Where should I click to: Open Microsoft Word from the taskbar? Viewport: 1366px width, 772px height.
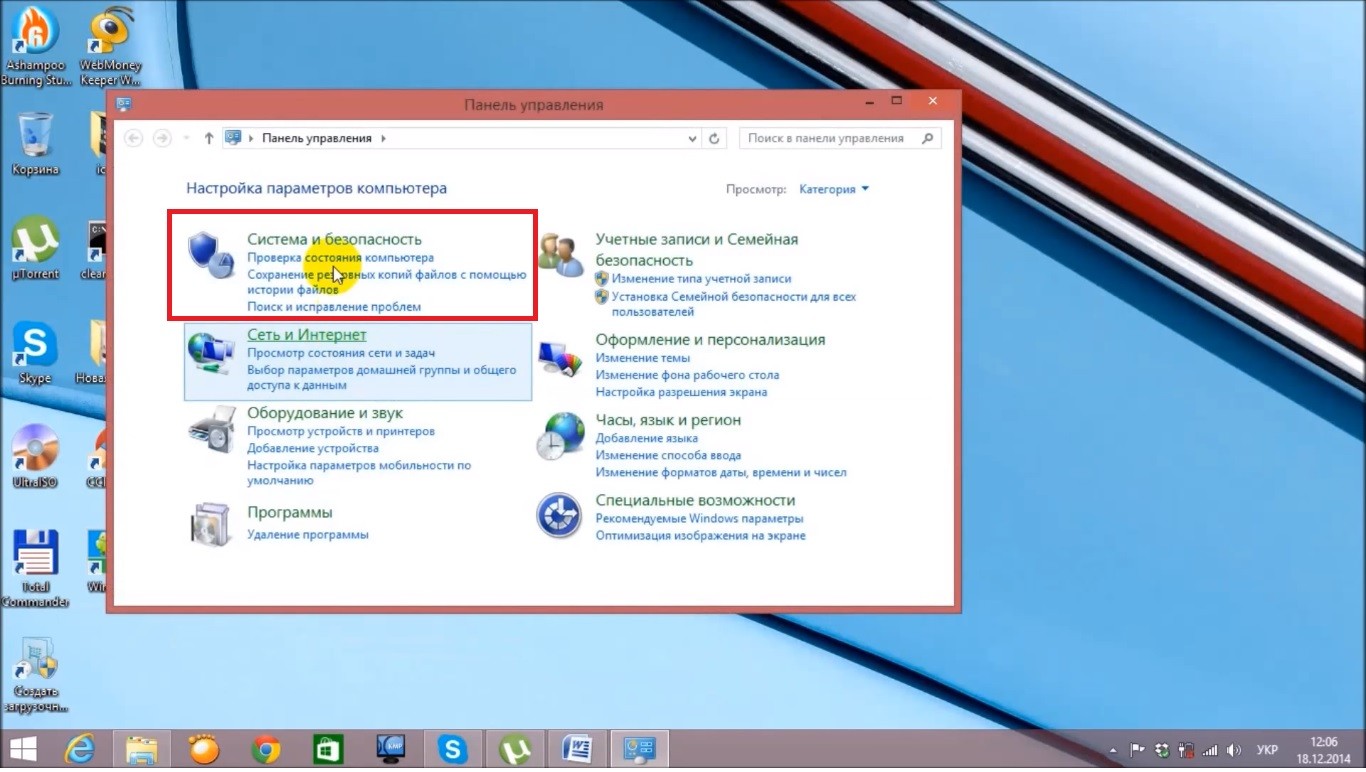[577, 749]
